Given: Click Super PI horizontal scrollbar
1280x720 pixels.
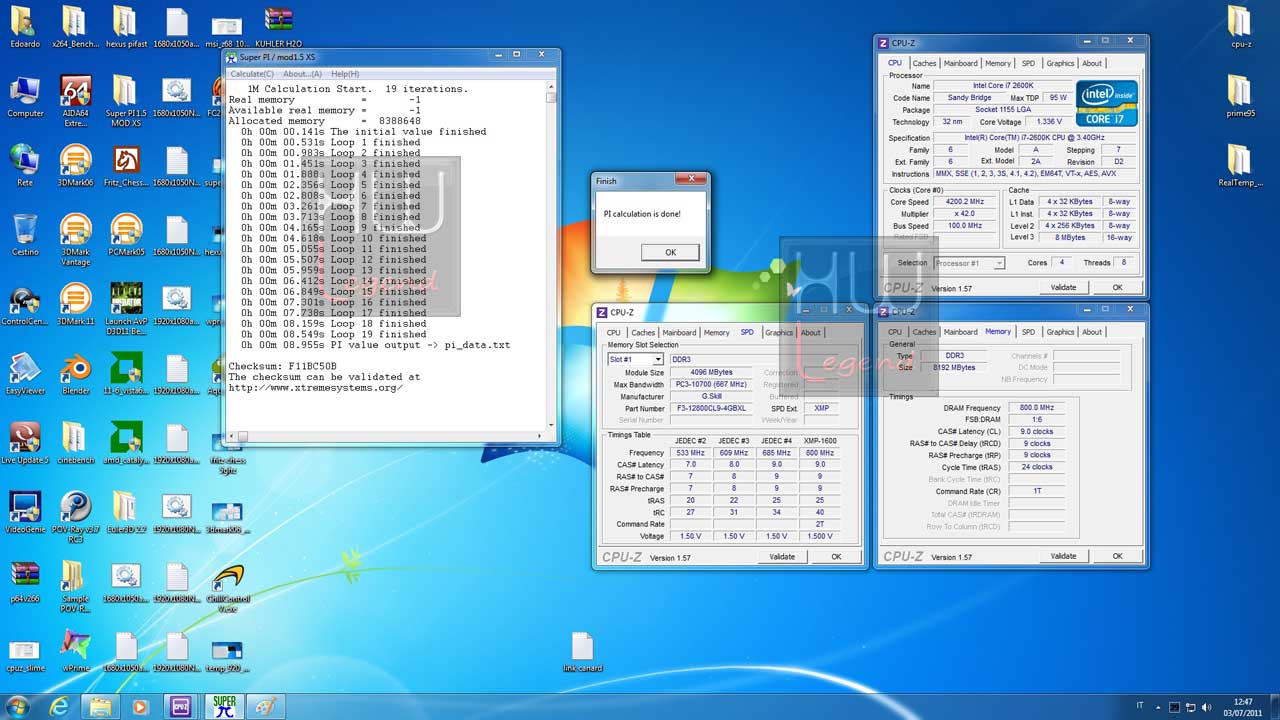Looking at the screenshot, I should click(x=386, y=436).
